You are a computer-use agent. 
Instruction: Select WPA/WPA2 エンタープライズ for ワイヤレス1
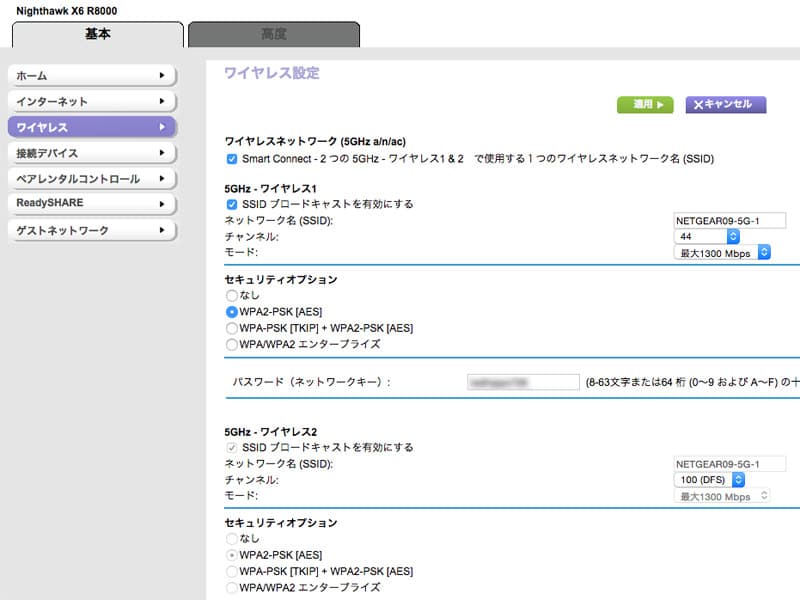pos(232,344)
